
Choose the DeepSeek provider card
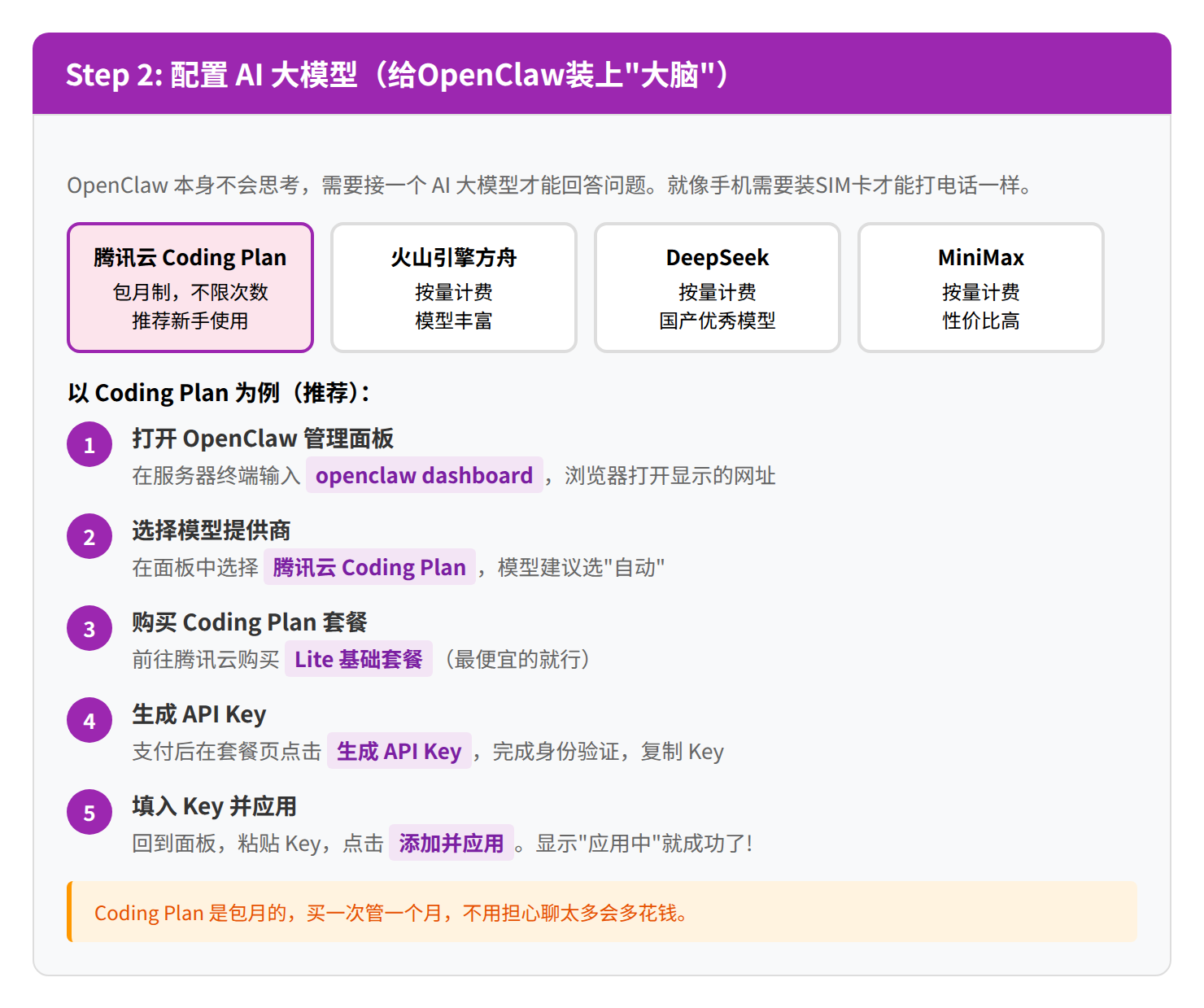(x=717, y=287)
